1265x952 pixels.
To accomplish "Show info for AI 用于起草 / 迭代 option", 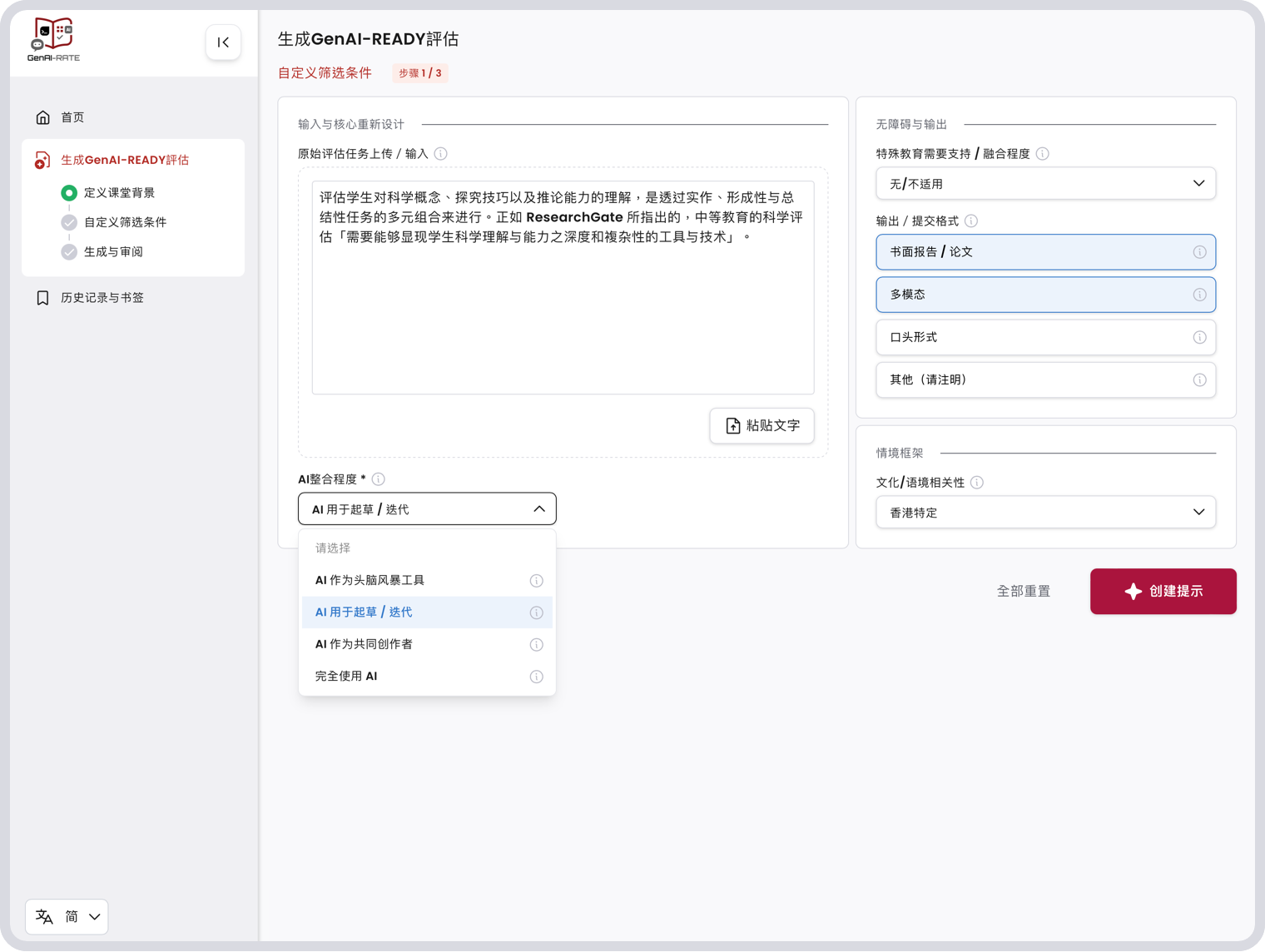I will [x=537, y=613].
